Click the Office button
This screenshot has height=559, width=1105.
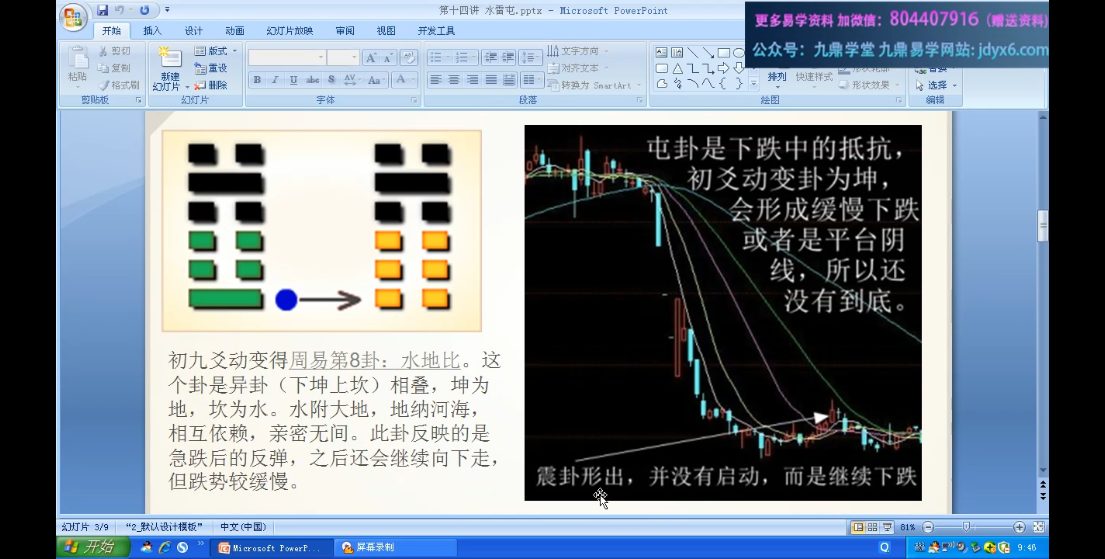(73, 16)
